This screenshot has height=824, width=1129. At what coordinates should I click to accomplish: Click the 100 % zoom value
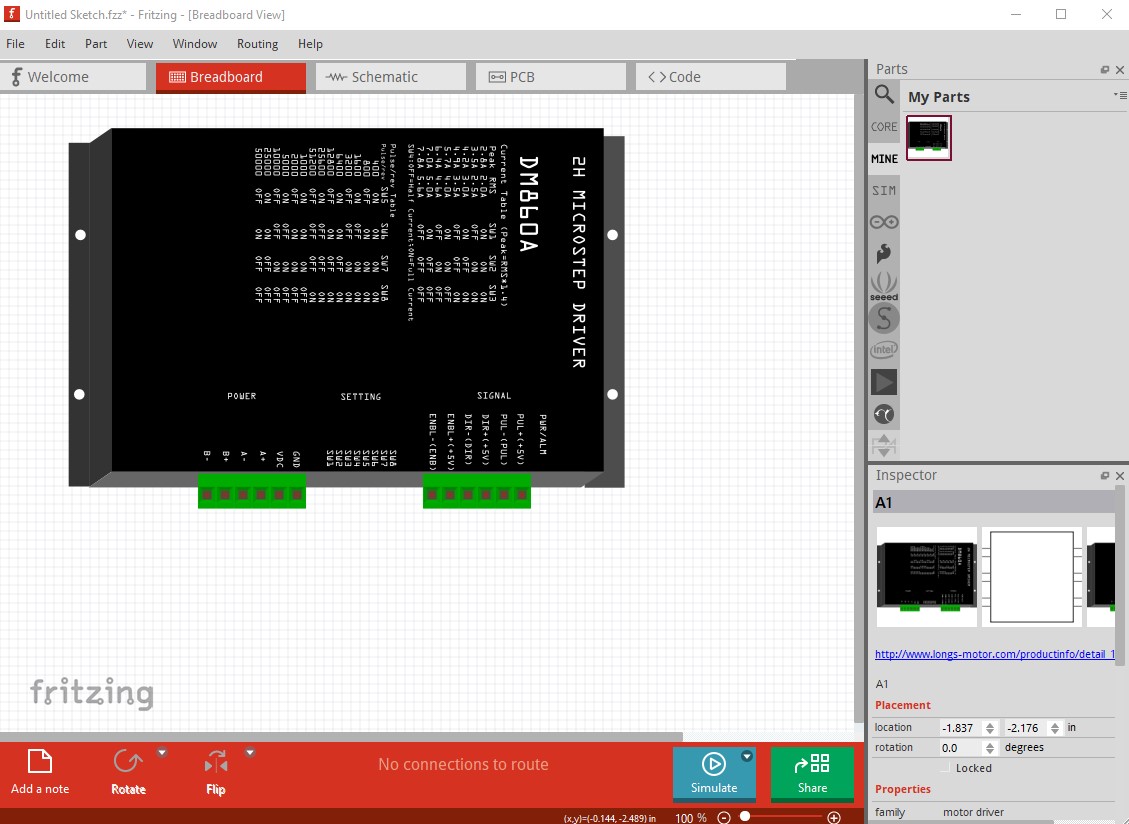coord(691,818)
